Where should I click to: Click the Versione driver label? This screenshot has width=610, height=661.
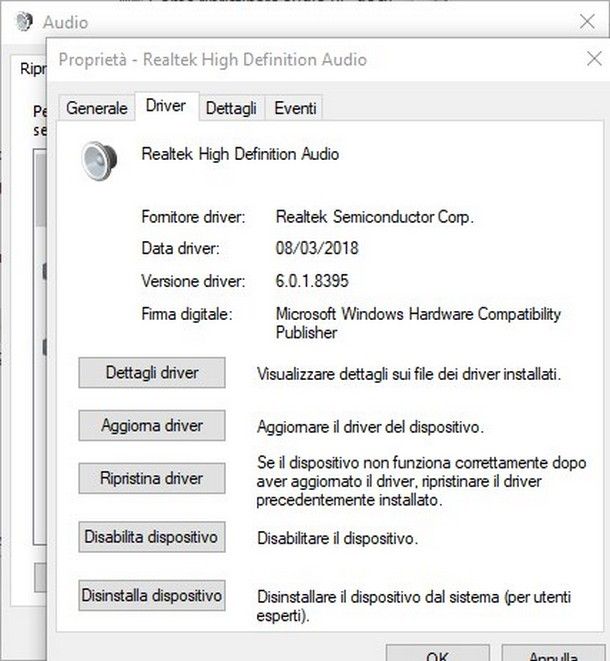click(193, 281)
